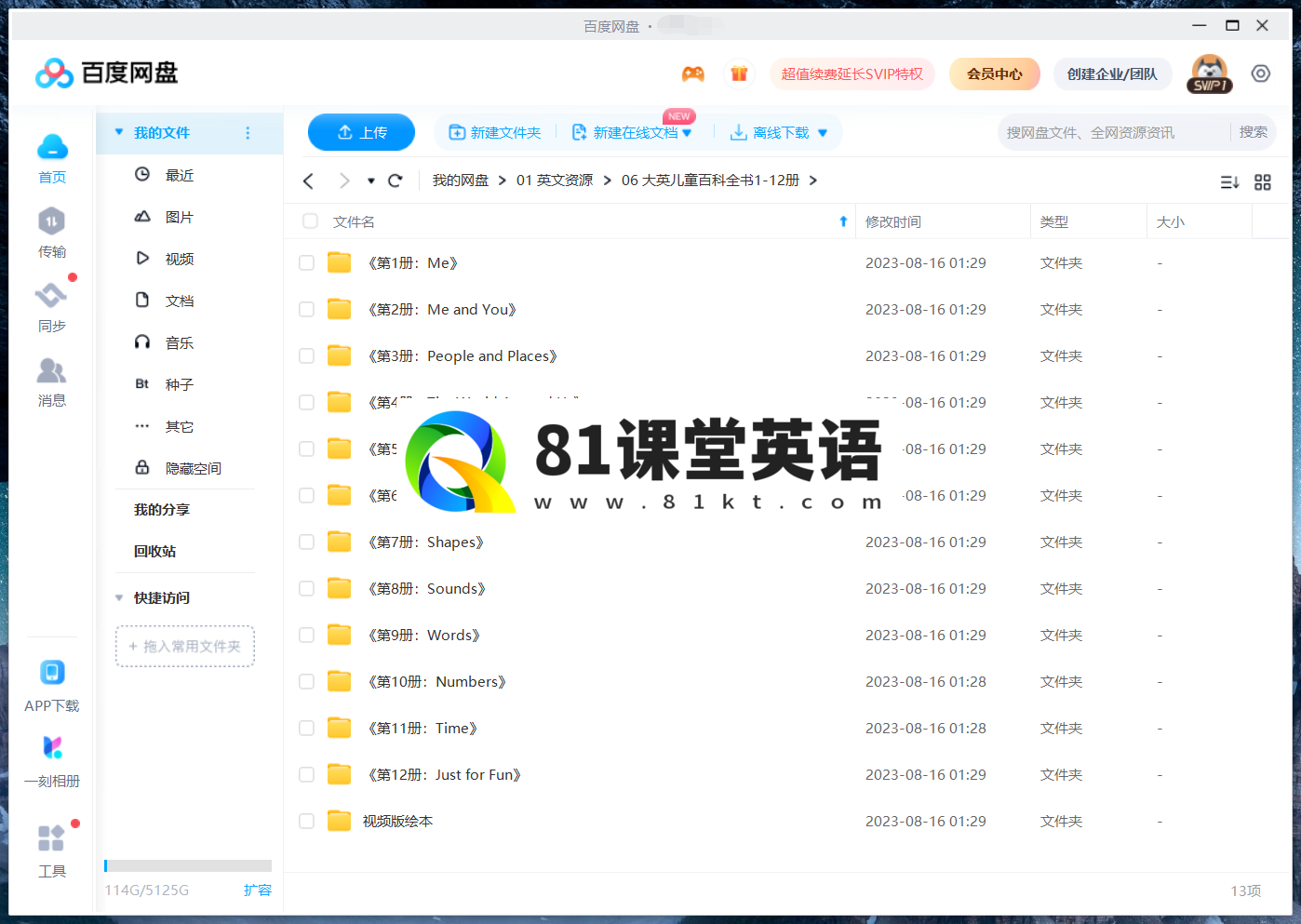Image resolution: width=1301 pixels, height=924 pixels.
Task: Click 新建文件夹 button
Action: click(x=495, y=132)
